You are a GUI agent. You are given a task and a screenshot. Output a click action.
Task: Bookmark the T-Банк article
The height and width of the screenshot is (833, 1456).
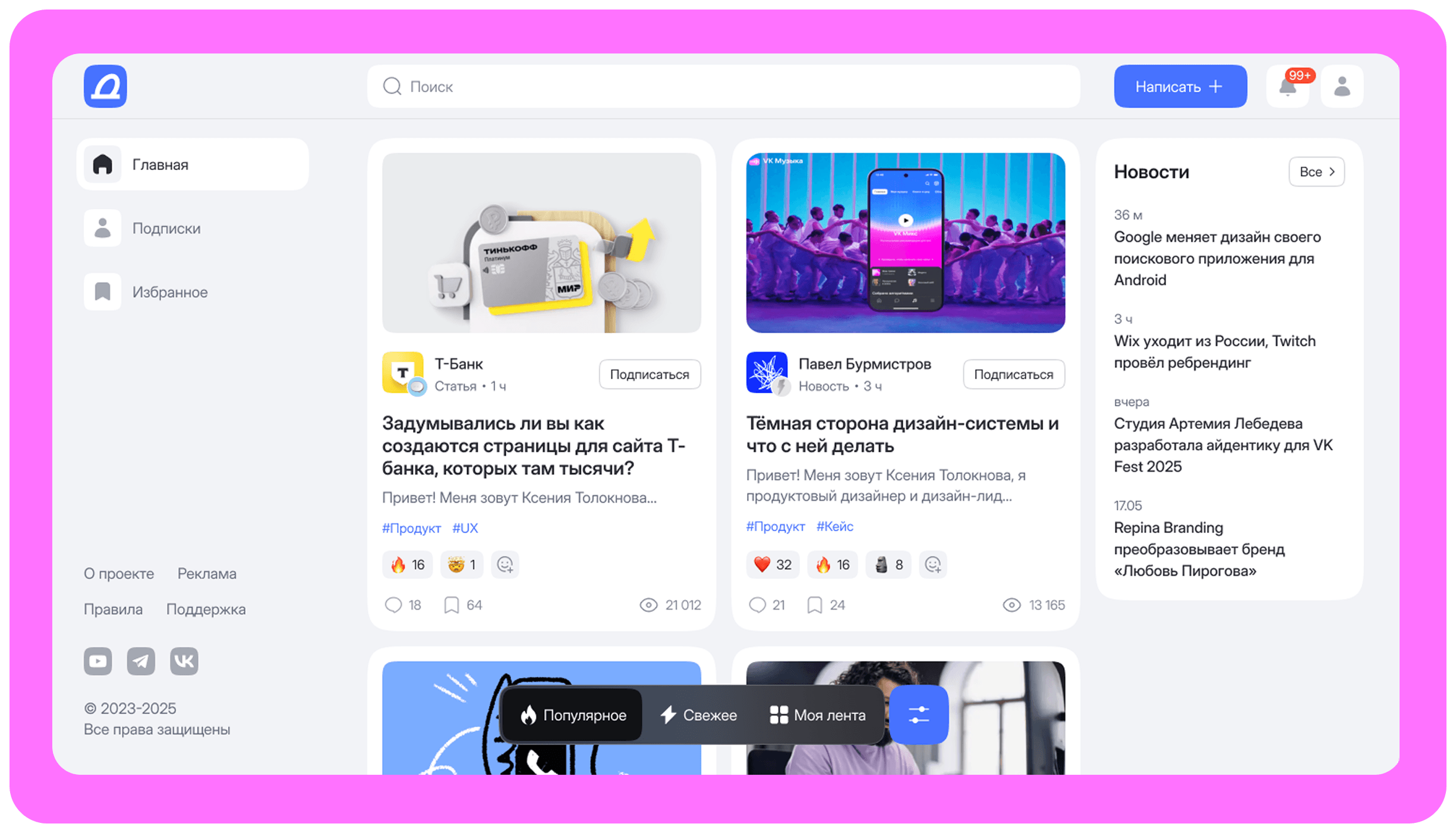(452, 605)
